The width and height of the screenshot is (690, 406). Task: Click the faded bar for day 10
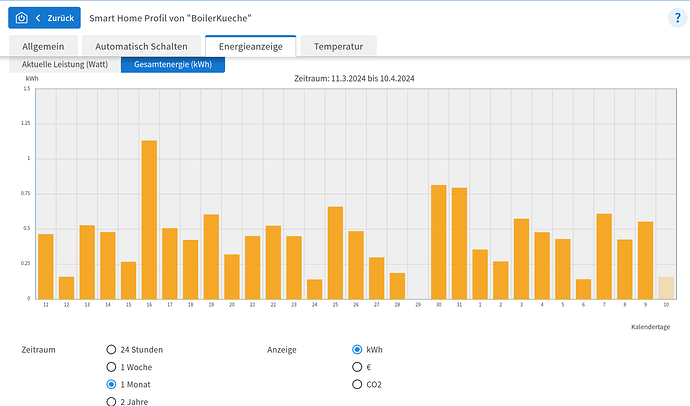coord(666,288)
